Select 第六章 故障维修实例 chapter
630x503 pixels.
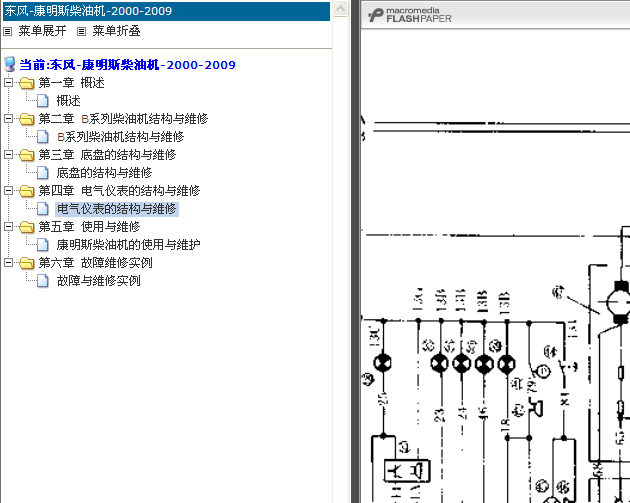(96, 263)
